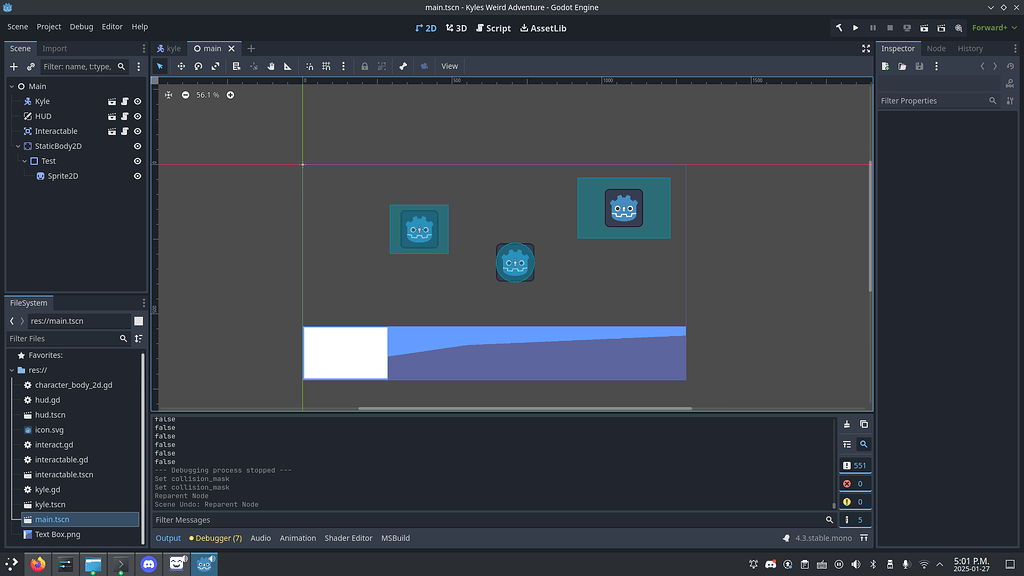The width and height of the screenshot is (1024, 576).
Task: Add a new scene tab
Action: point(251,48)
